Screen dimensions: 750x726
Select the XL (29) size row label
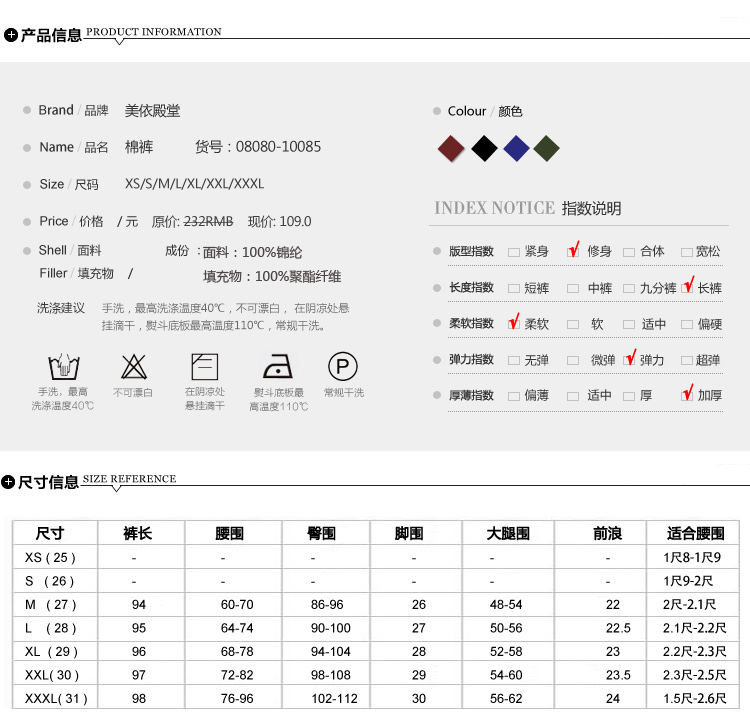point(50,652)
